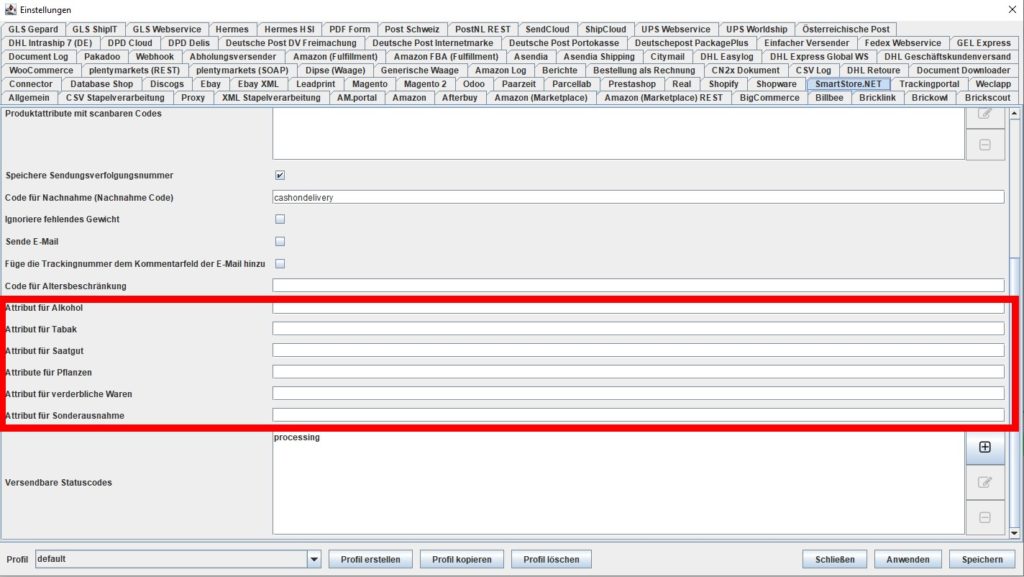
Task: Switch to the Billbee tab
Action: pos(829,97)
